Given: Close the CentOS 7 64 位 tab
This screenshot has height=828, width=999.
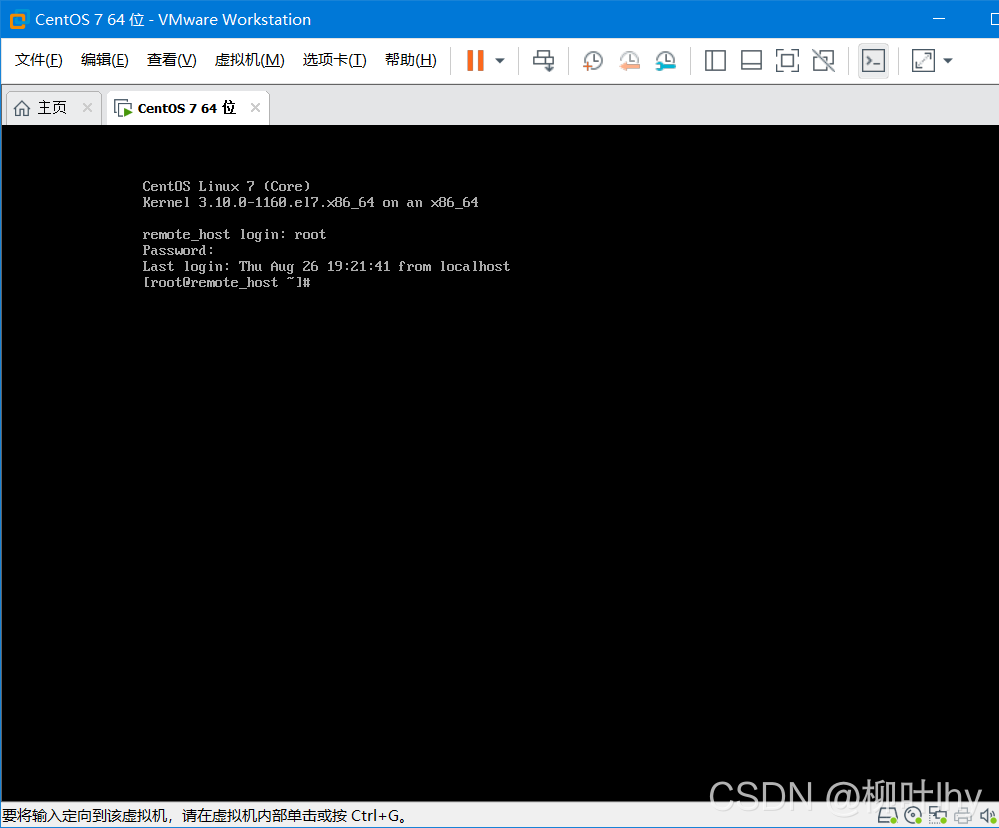Looking at the screenshot, I should 255,108.
